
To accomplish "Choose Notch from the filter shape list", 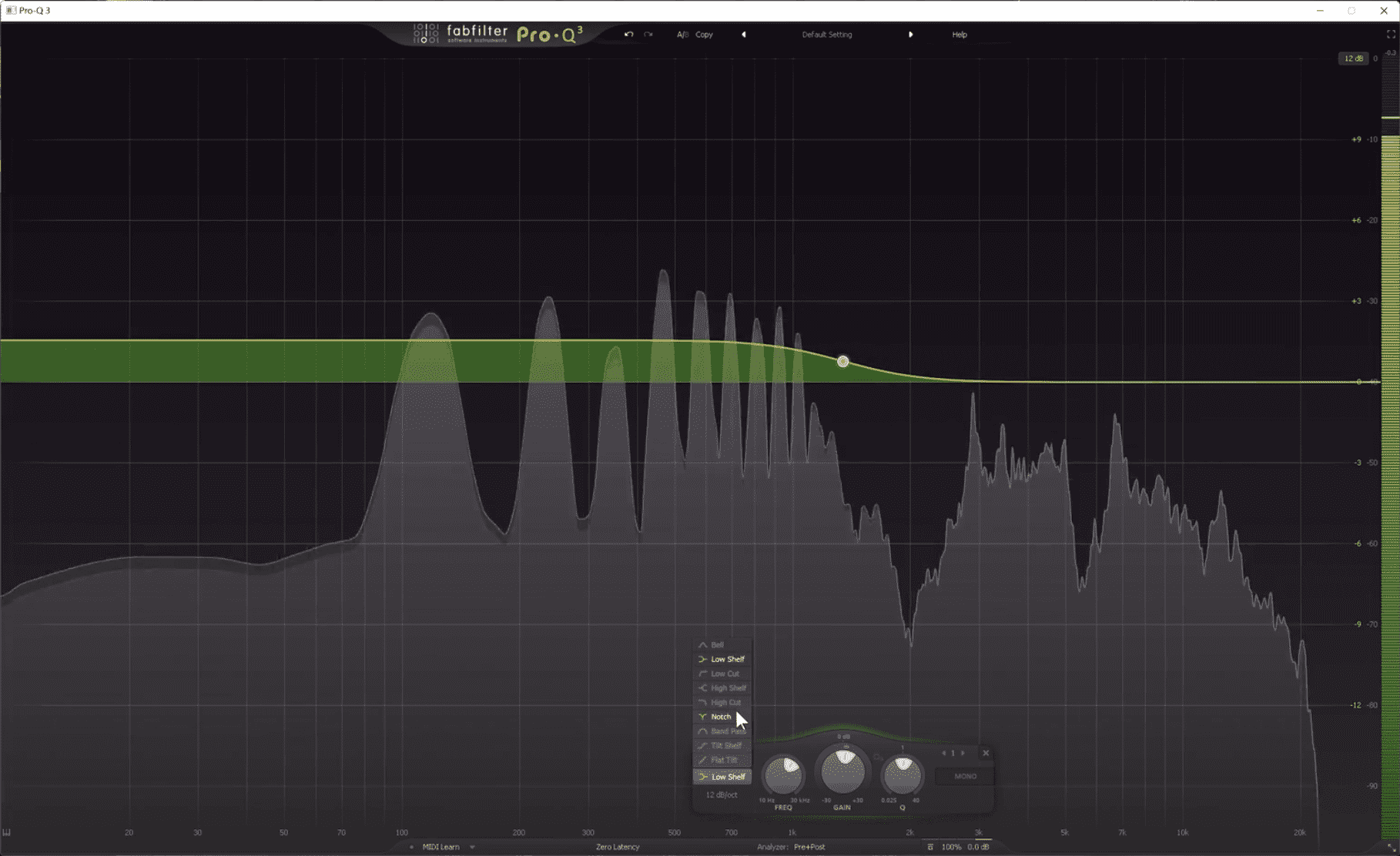I will click(721, 717).
